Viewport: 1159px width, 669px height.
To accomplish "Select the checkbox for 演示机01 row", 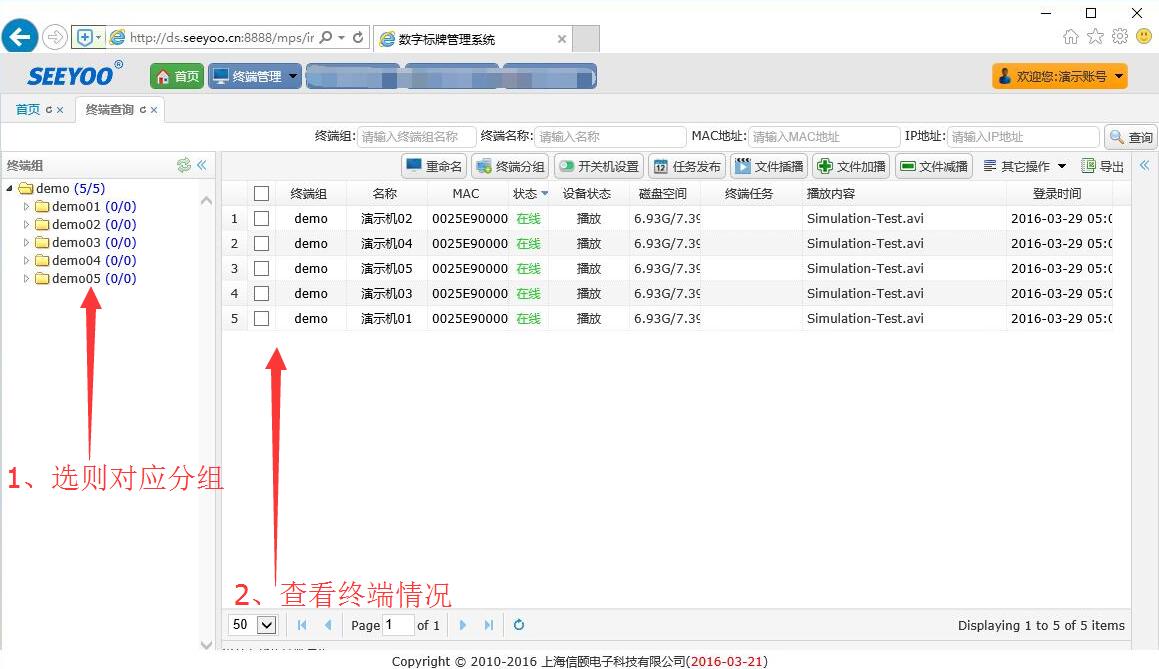I will [x=262, y=318].
